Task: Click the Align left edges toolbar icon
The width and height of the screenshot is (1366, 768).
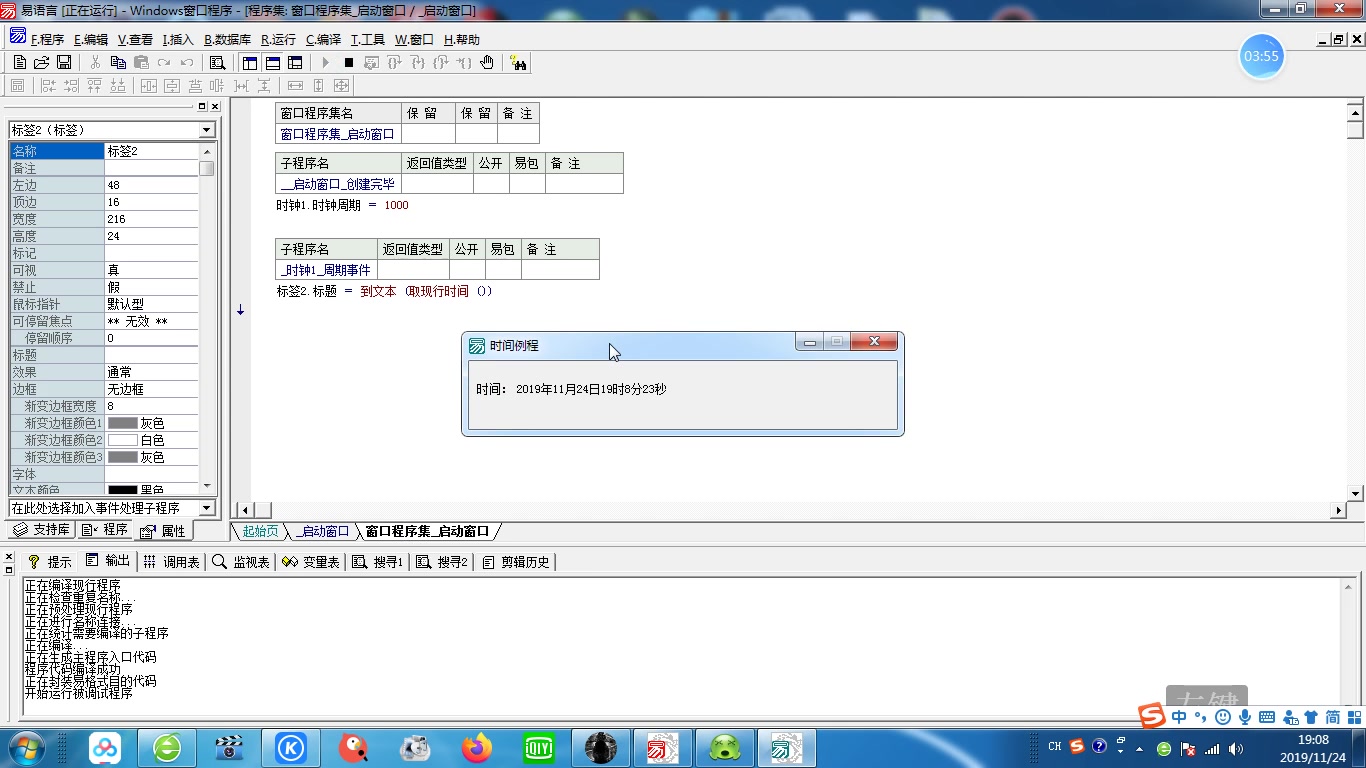Action: [49, 86]
